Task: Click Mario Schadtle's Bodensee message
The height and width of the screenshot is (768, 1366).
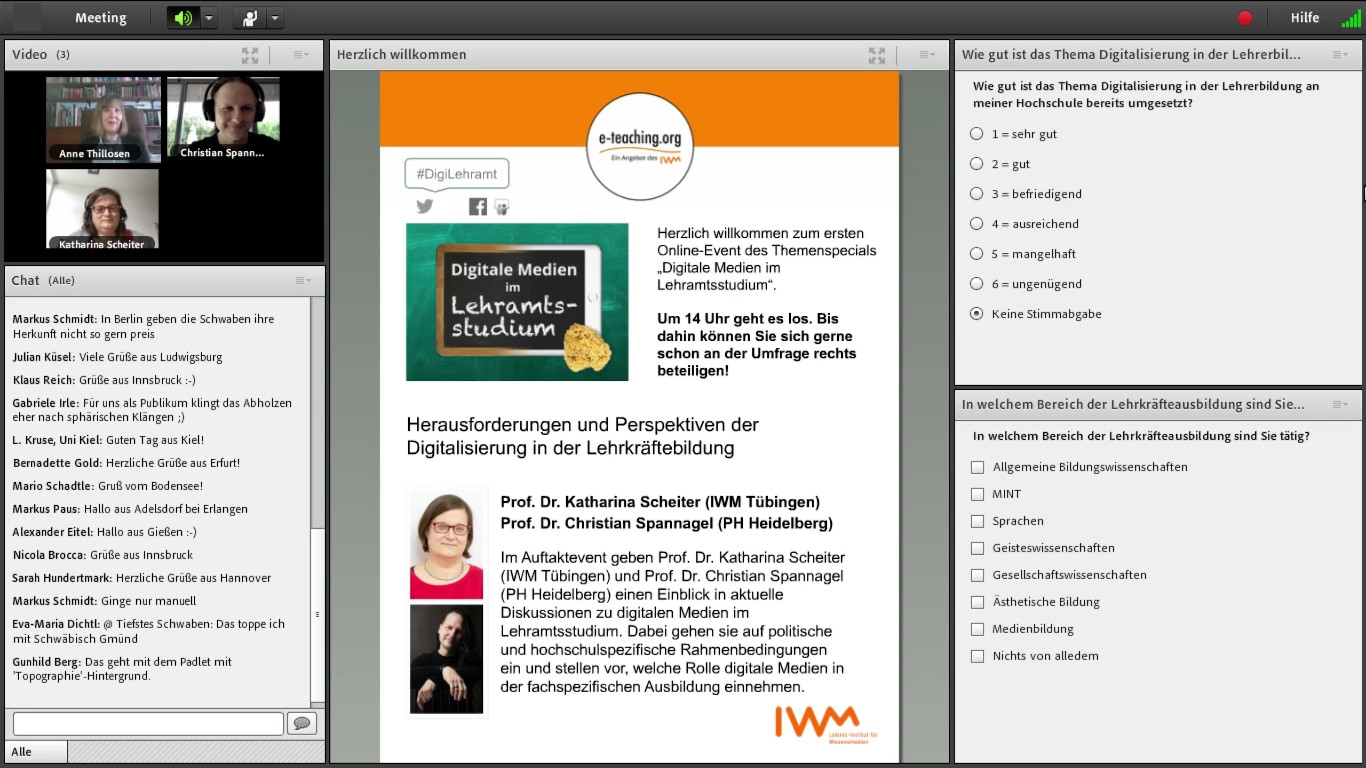Action: (x=108, y=486)
